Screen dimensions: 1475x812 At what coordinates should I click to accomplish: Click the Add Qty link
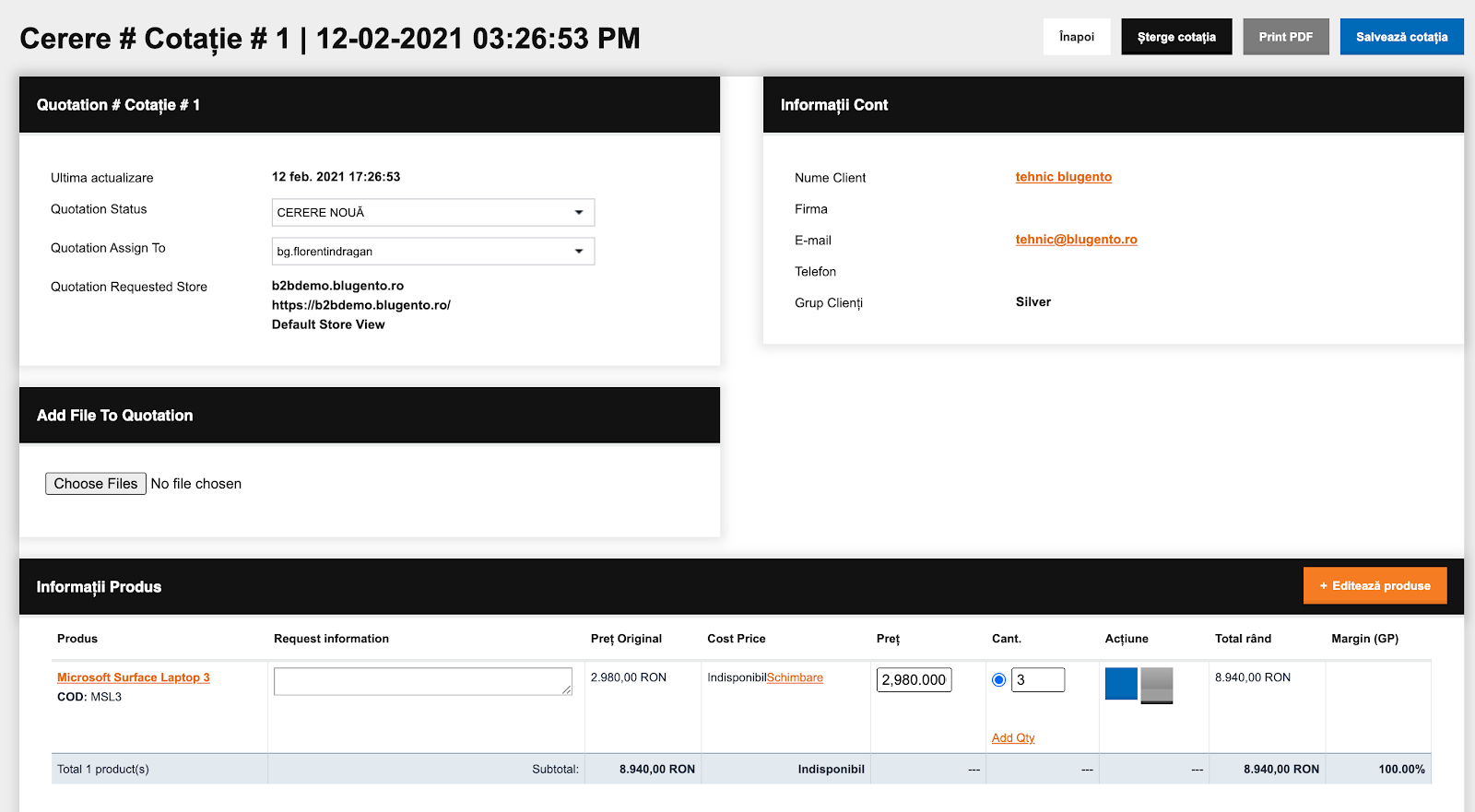(1013, 738)
